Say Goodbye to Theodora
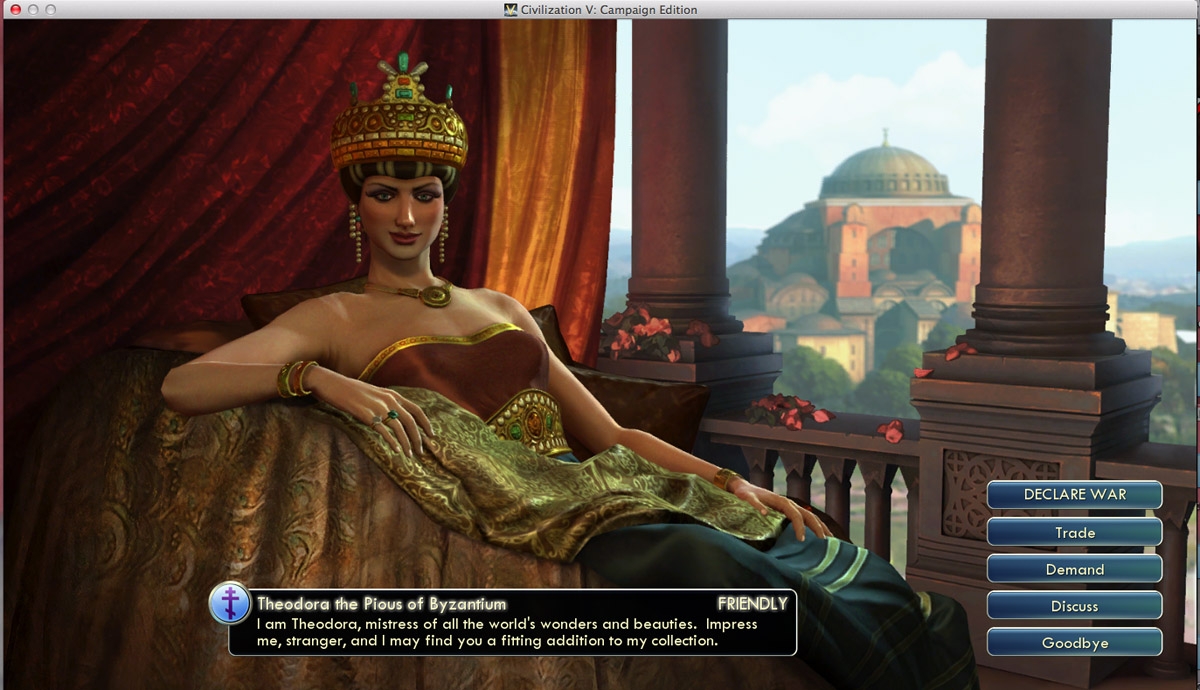The width and height of the screenshot is (1200, 690). coord(1075,643)
